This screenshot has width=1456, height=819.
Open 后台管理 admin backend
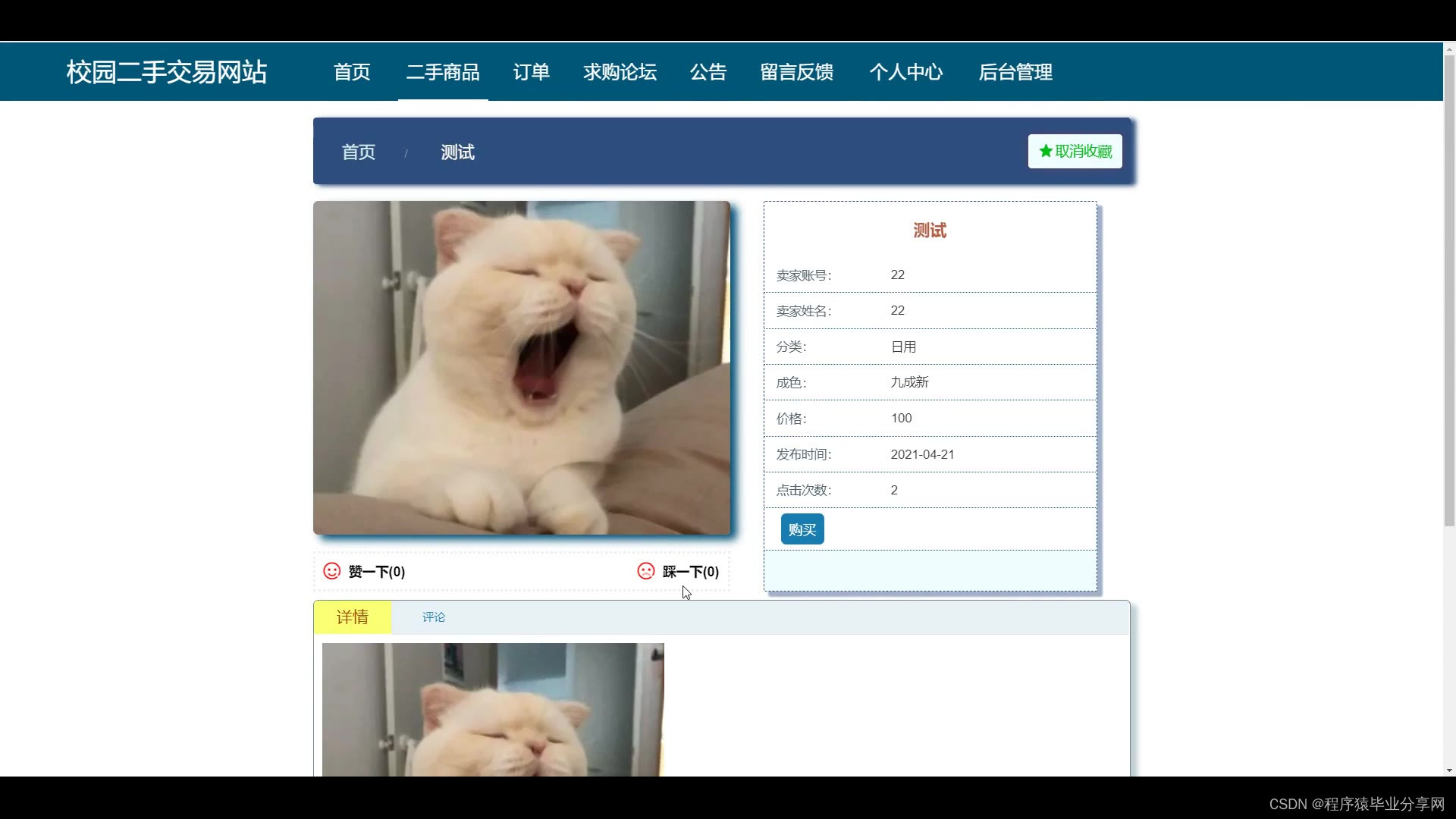click(x=1015, y=72)
